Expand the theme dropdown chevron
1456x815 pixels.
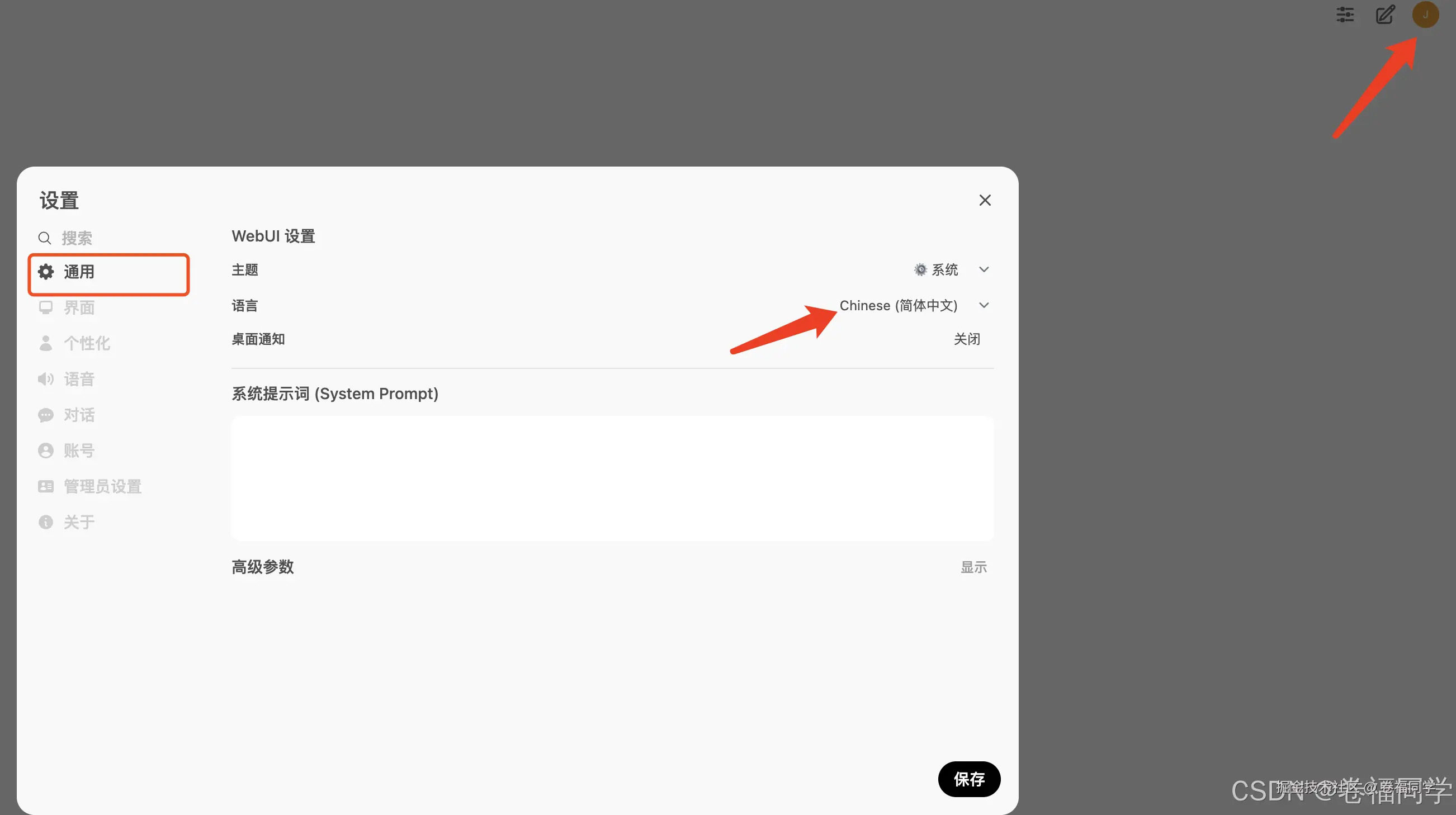984,269
